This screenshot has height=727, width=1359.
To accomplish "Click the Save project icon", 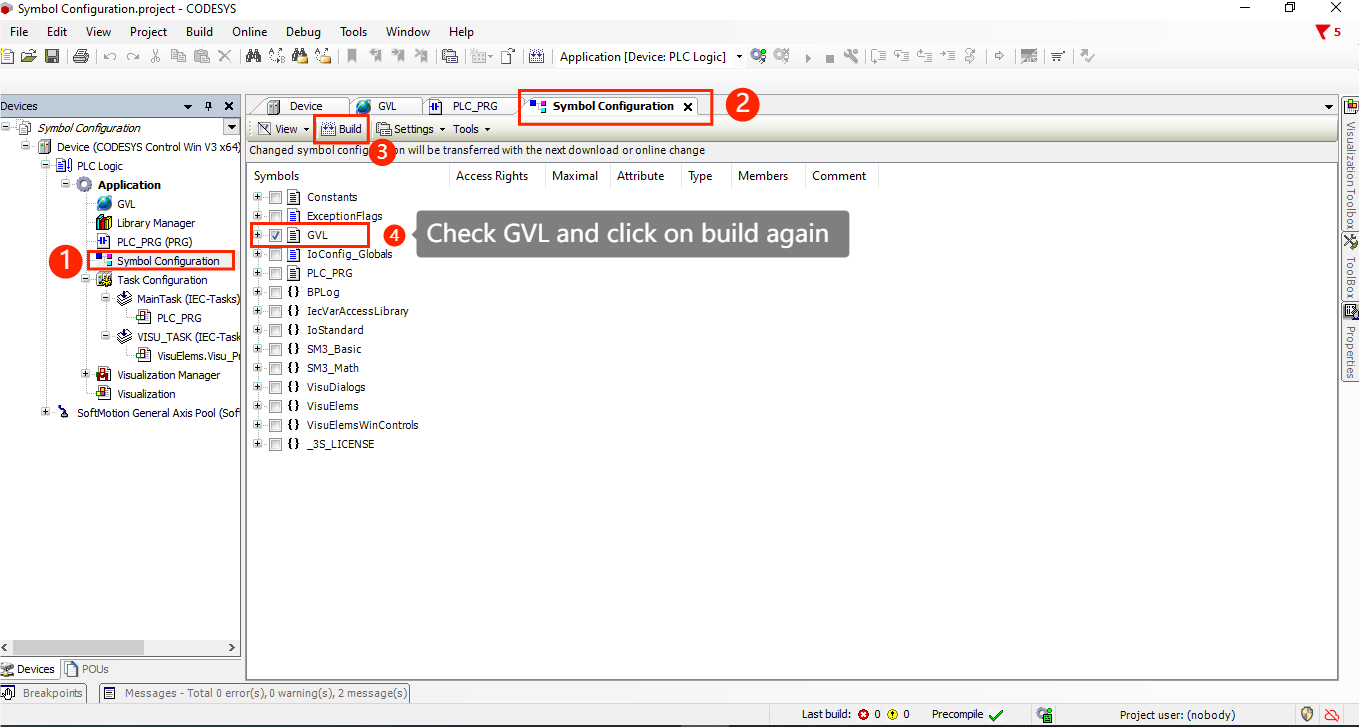I will (51, 57).
